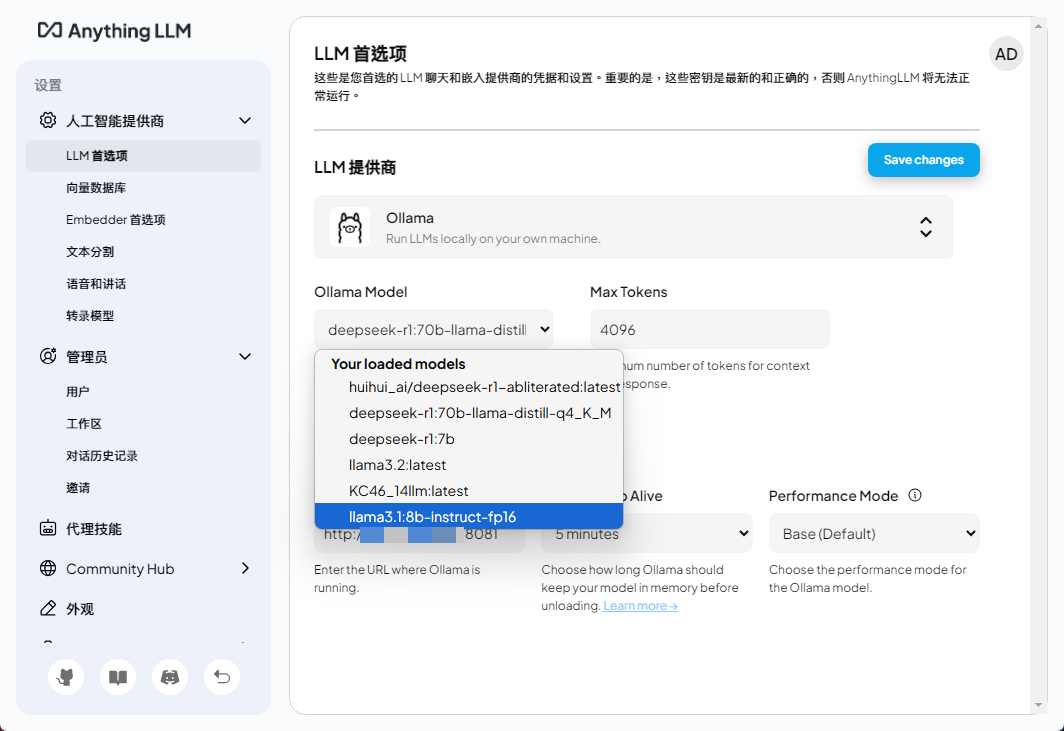The image size is (1064, 731).
Task: Select huihui_ai/deepseek-r1-abliterated:latest model
Action: [x=469, y=387]
